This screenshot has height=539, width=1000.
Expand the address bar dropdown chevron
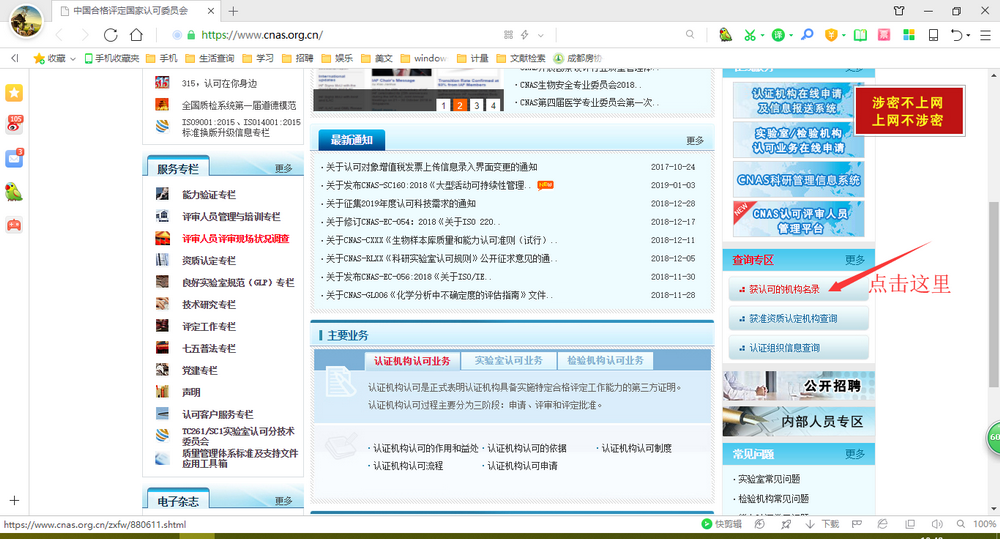click(x=541, y=35)
